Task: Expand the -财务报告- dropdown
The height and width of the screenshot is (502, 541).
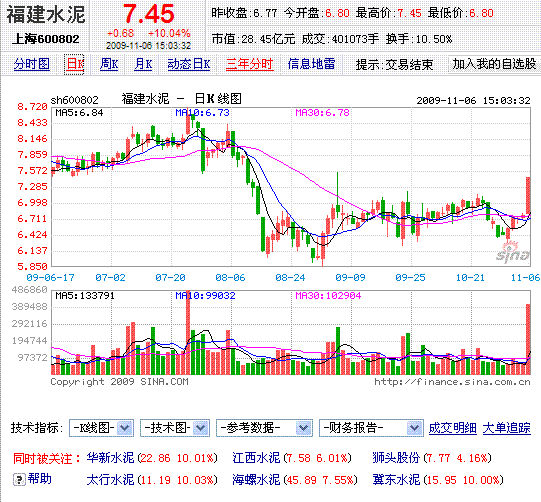Action: 371,428
